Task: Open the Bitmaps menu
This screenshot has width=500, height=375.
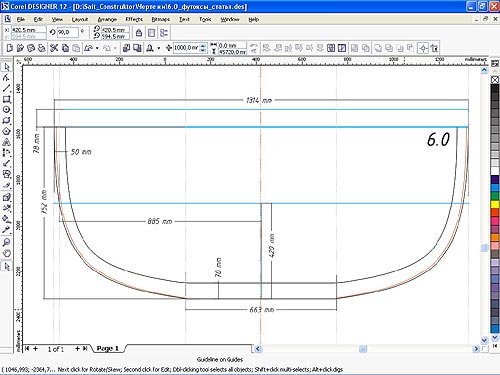Action: click(160, 19)
